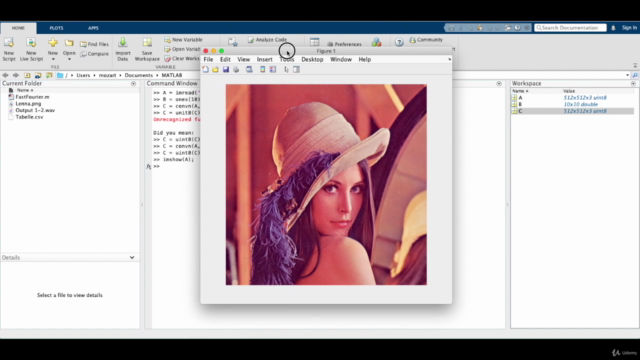Click the Open folder icon in ribbon
The width and height of the screenshot is (640, 360).
pos(69,42)
